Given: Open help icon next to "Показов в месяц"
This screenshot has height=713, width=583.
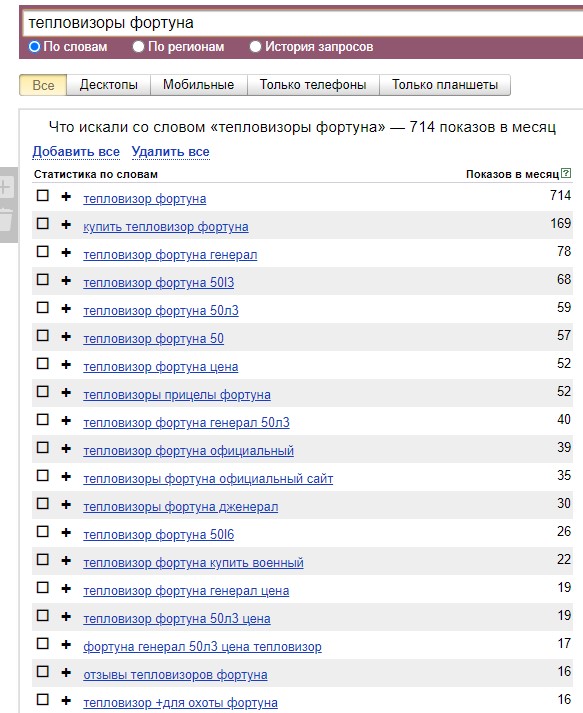Looking at the screenshot, I should coord(566,173).
